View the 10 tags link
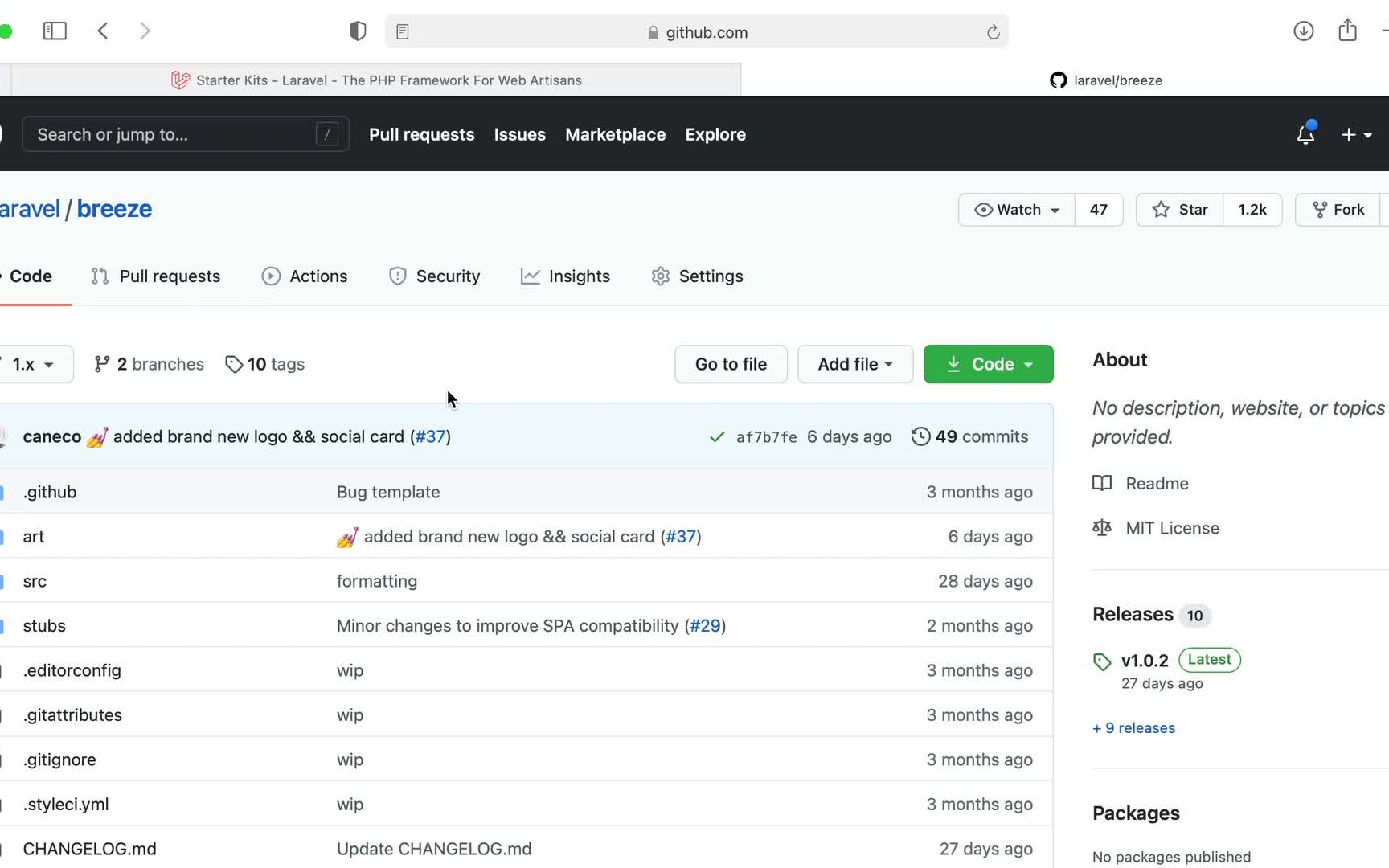This screenshot has height=868, width=1389. [265, 364]
